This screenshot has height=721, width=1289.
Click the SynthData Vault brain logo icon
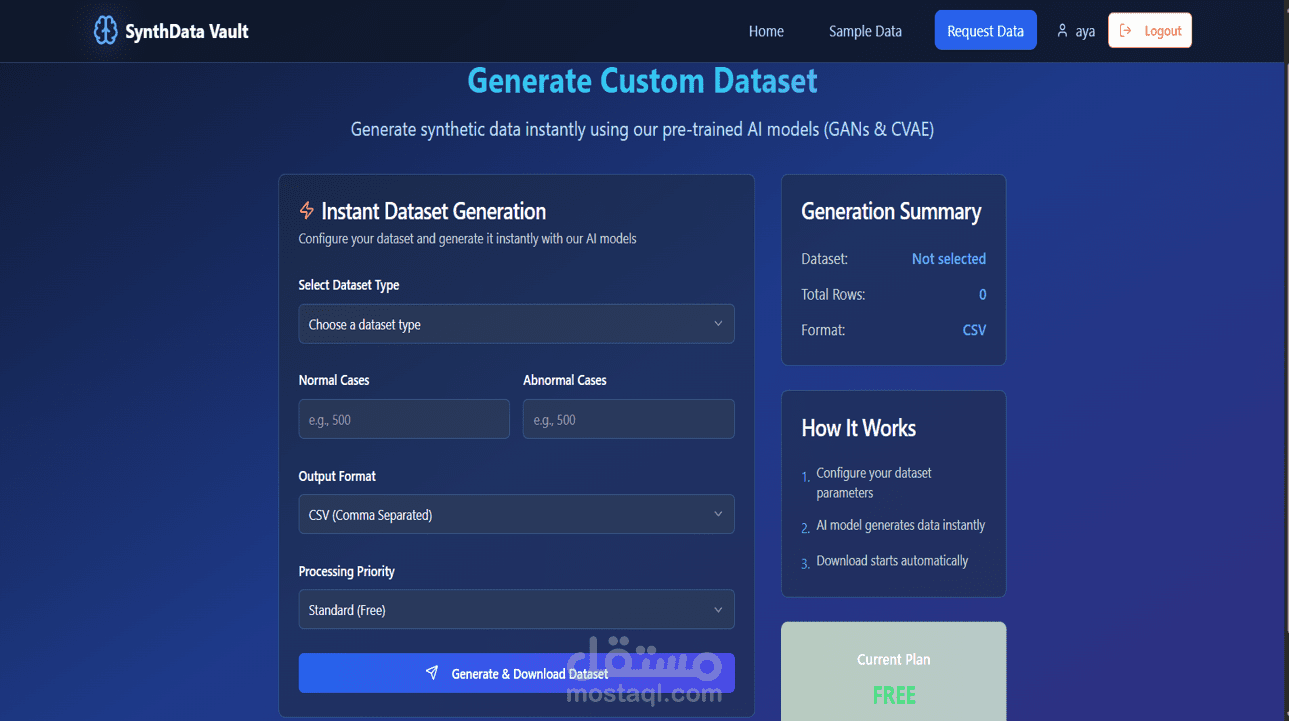[x=105, y=31]
